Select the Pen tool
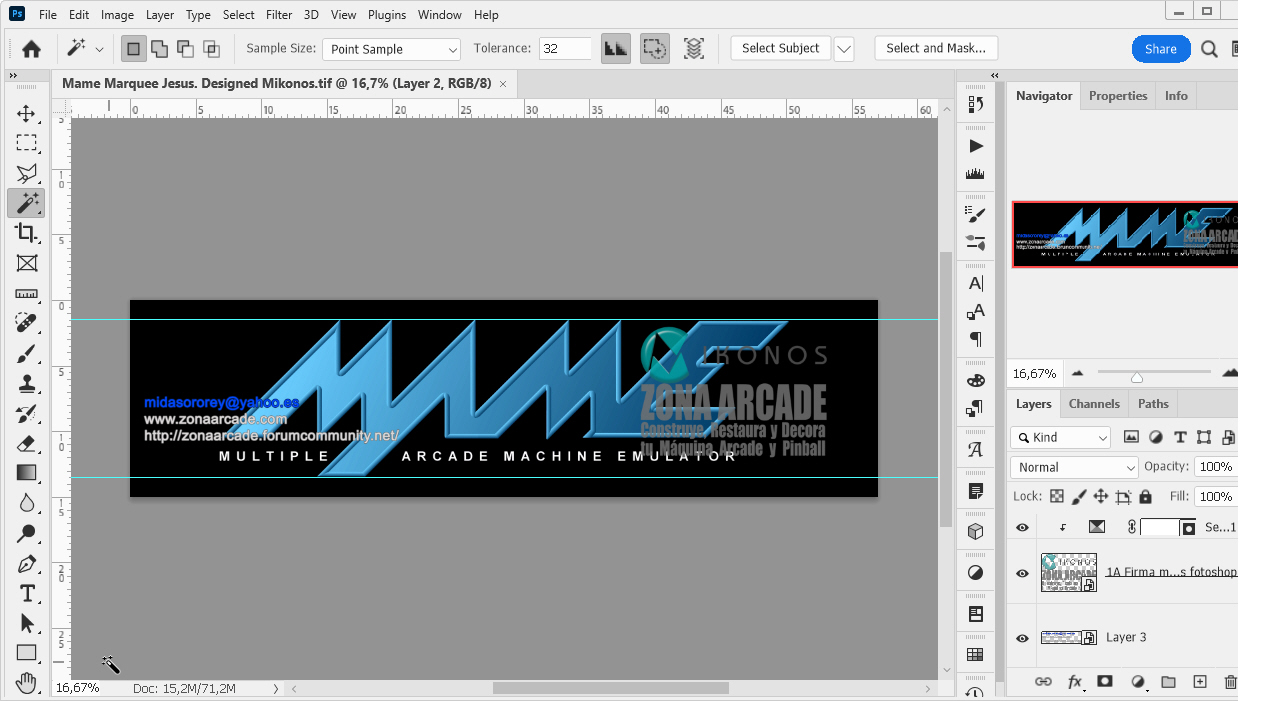Image resolution: width=1275 pixels, height=701 pixels. click(27, 563)
